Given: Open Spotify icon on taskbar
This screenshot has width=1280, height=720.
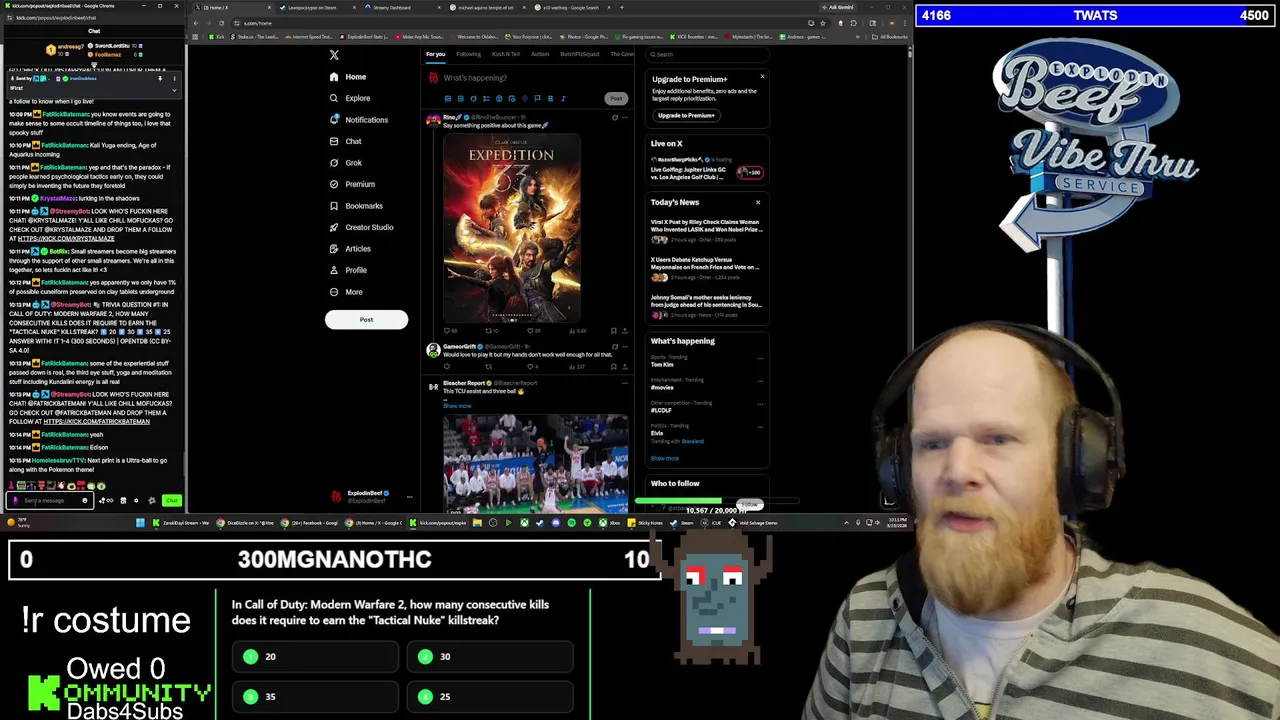Looking at the screenshot, I should tap(572, 522).
